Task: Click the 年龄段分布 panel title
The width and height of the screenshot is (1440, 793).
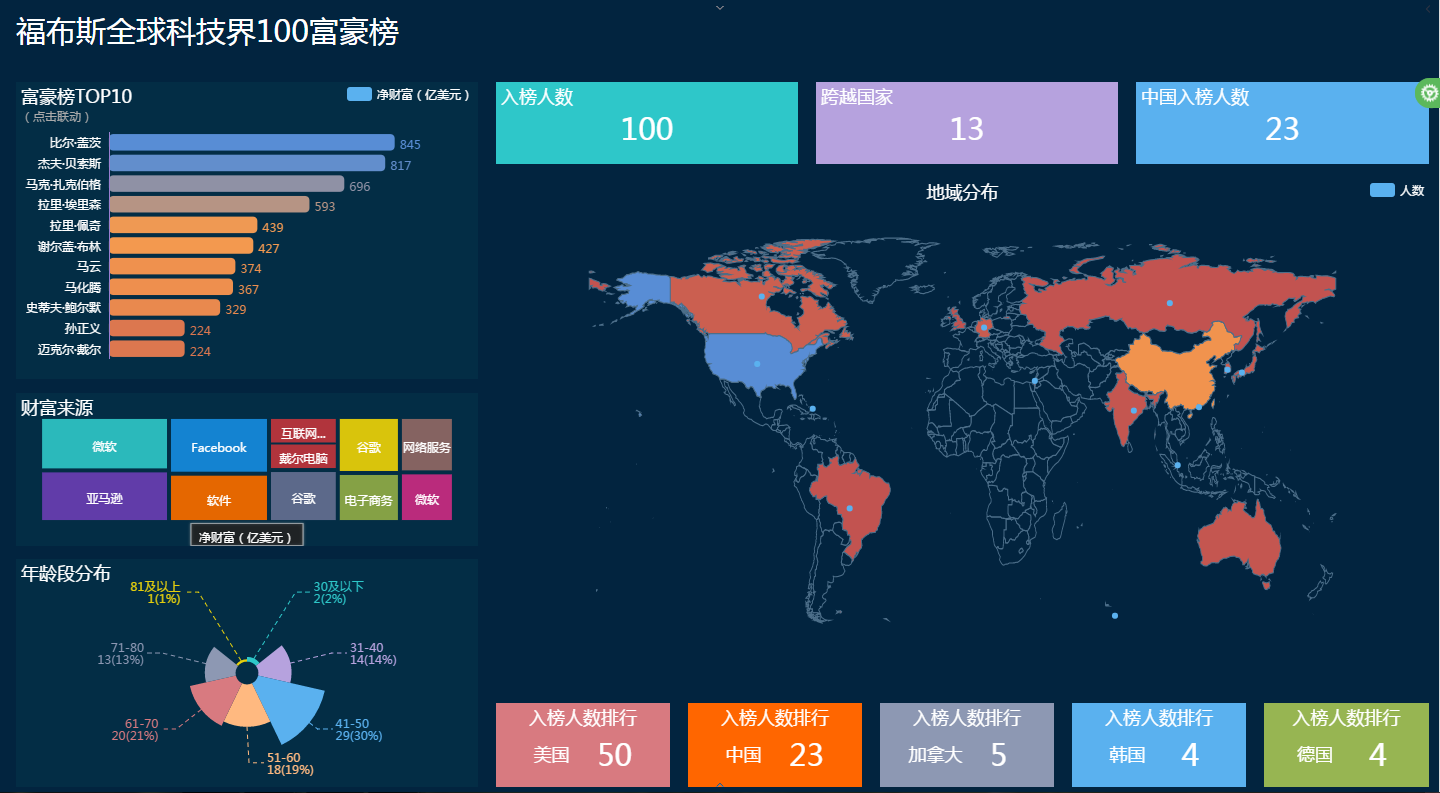Action: point(66,573)
